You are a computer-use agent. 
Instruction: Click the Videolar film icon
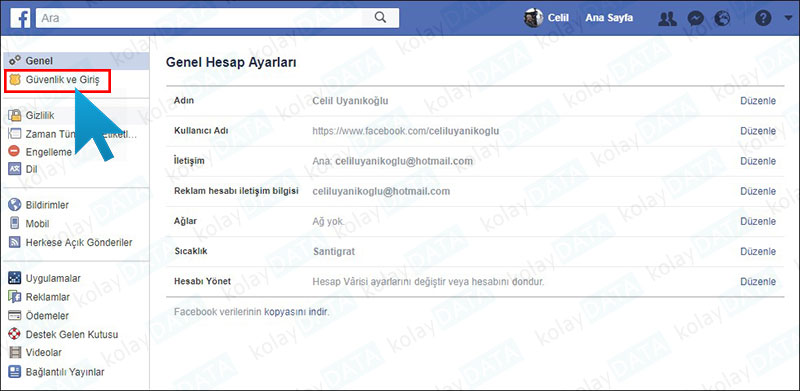[x=15, y=353]
